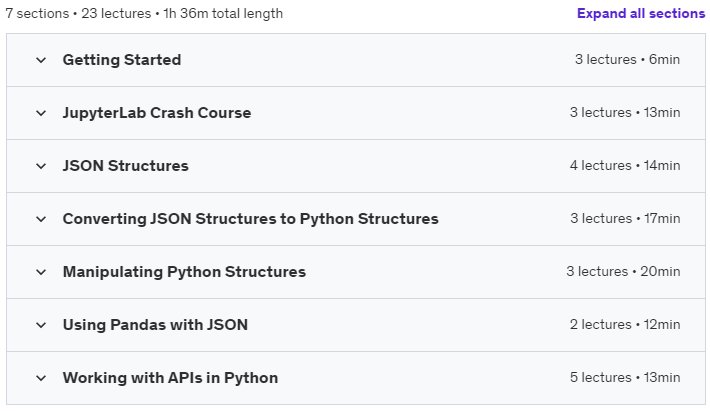Click the '2 lectures • 12min' label
Screen dimensions: 710x411
625,324
